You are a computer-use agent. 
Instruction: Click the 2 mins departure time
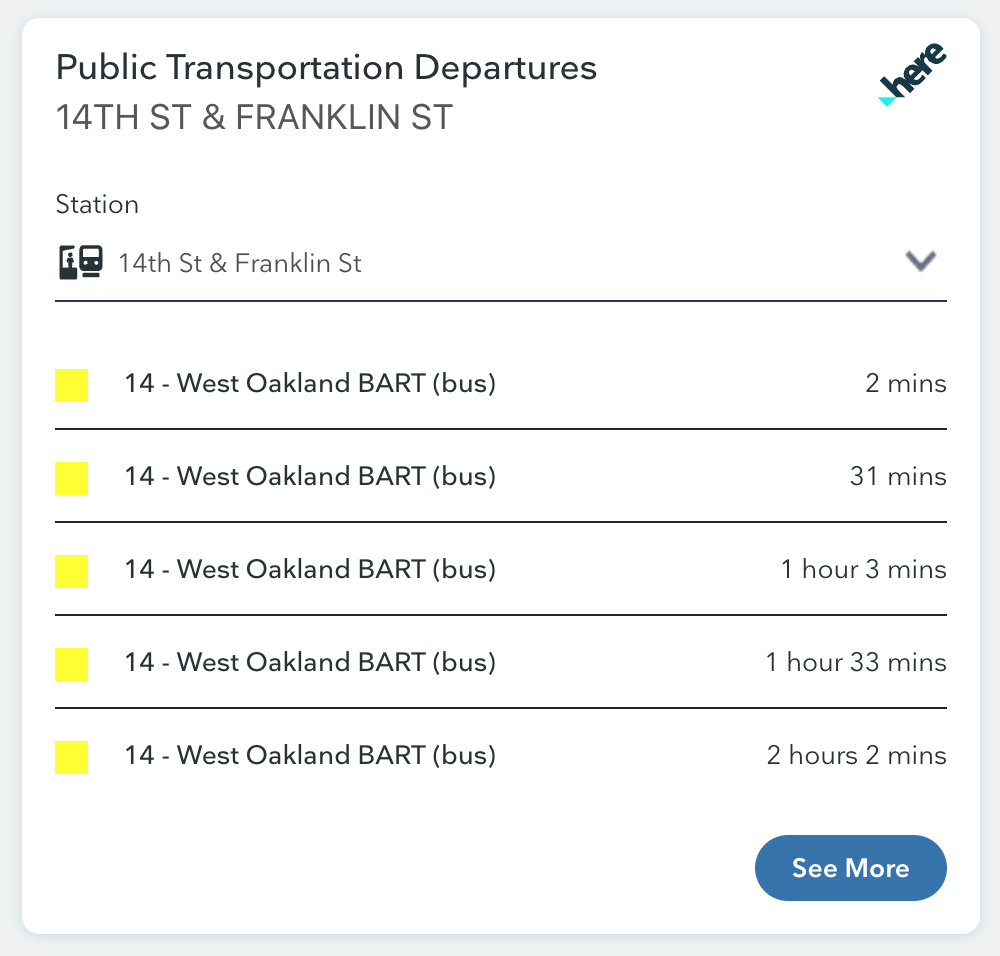coord(906,383)
